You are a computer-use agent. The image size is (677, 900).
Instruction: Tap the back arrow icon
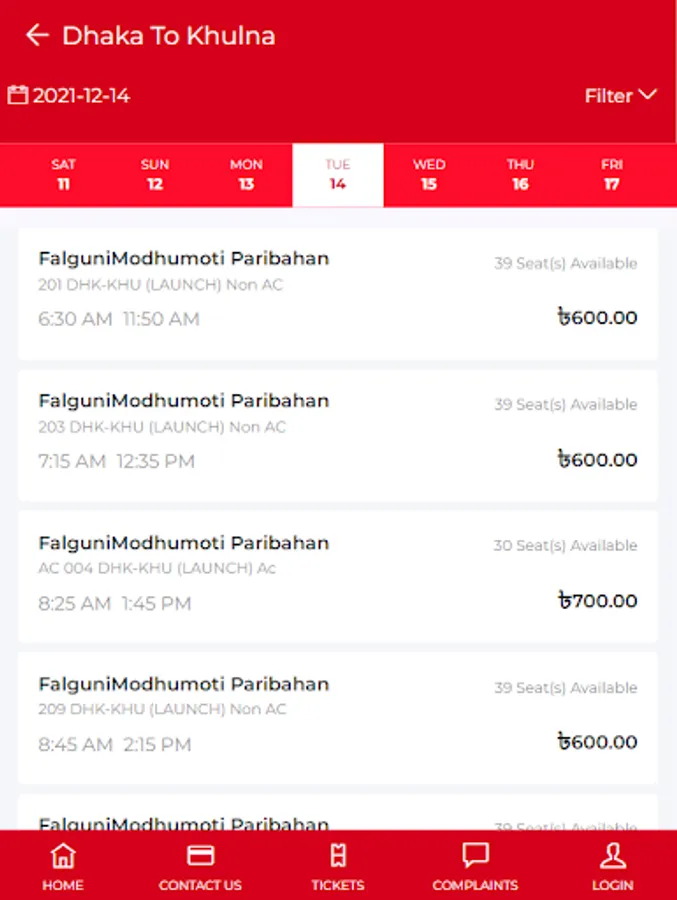[x=37, y=36]
